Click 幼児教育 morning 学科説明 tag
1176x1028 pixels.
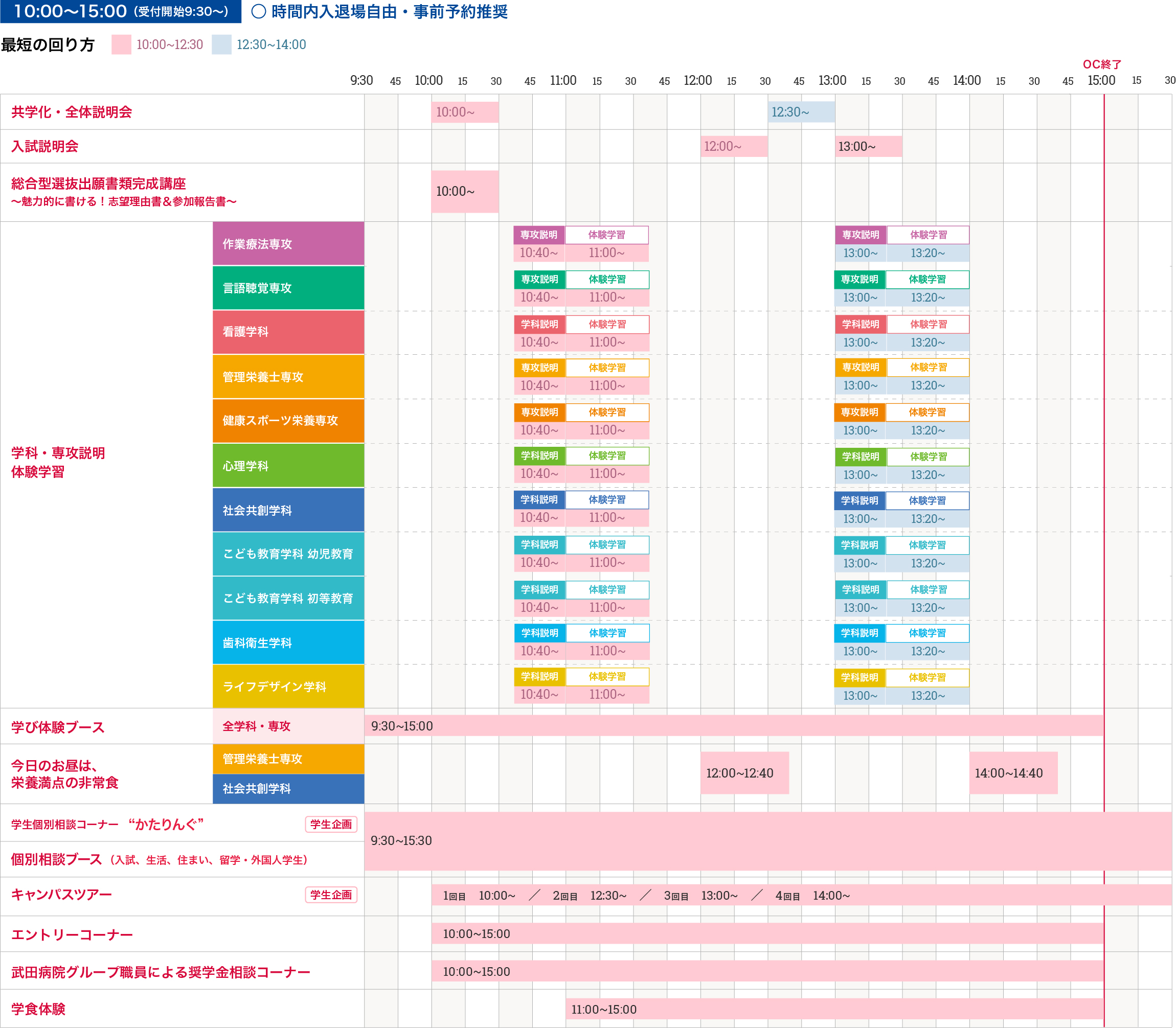pos(539,544)
